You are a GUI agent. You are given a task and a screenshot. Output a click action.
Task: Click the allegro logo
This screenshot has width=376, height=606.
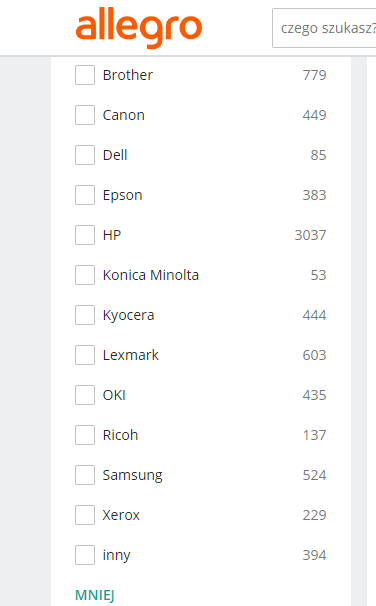click(139, 27)
